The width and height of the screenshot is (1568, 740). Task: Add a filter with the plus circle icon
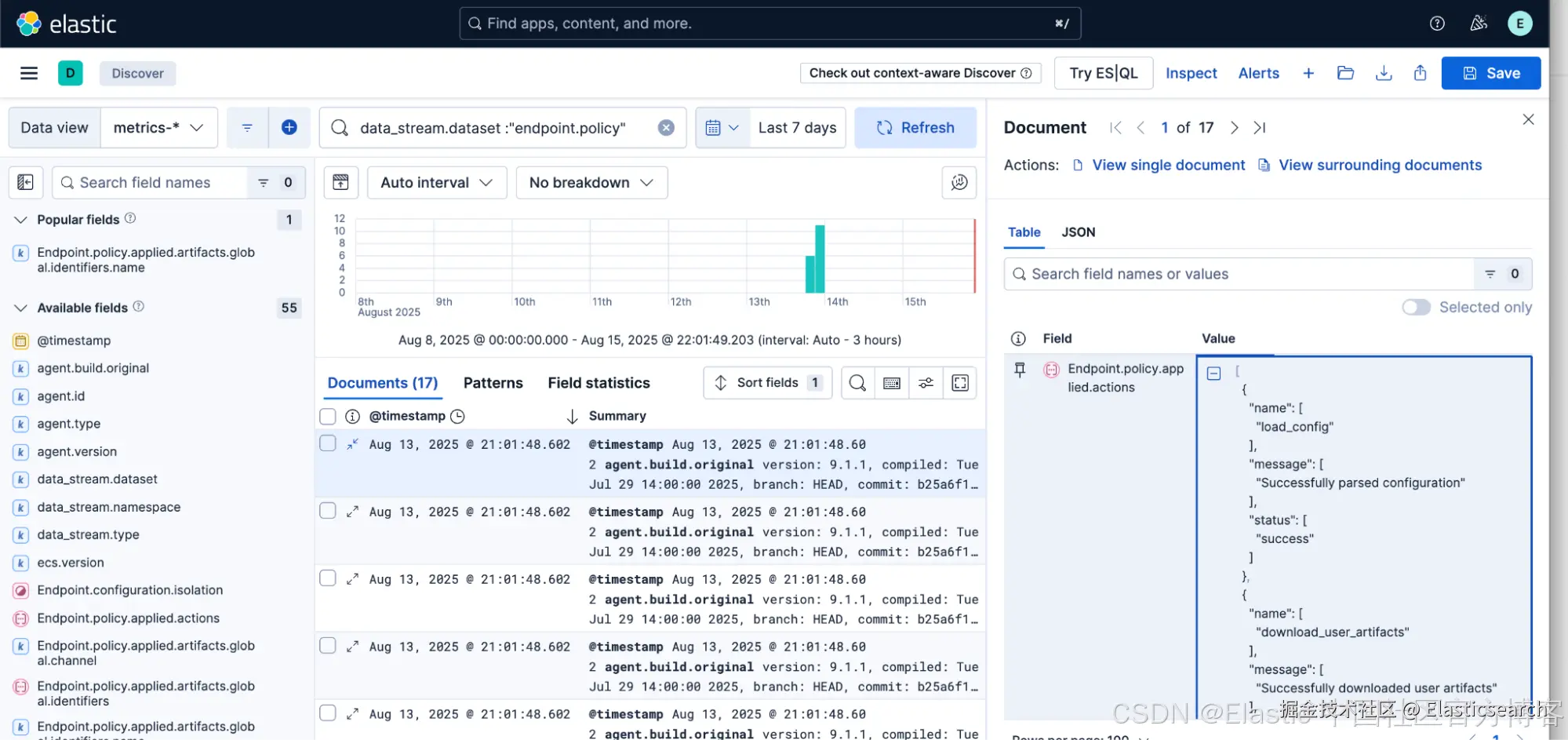pyautogui.click(x=289, y=127)
